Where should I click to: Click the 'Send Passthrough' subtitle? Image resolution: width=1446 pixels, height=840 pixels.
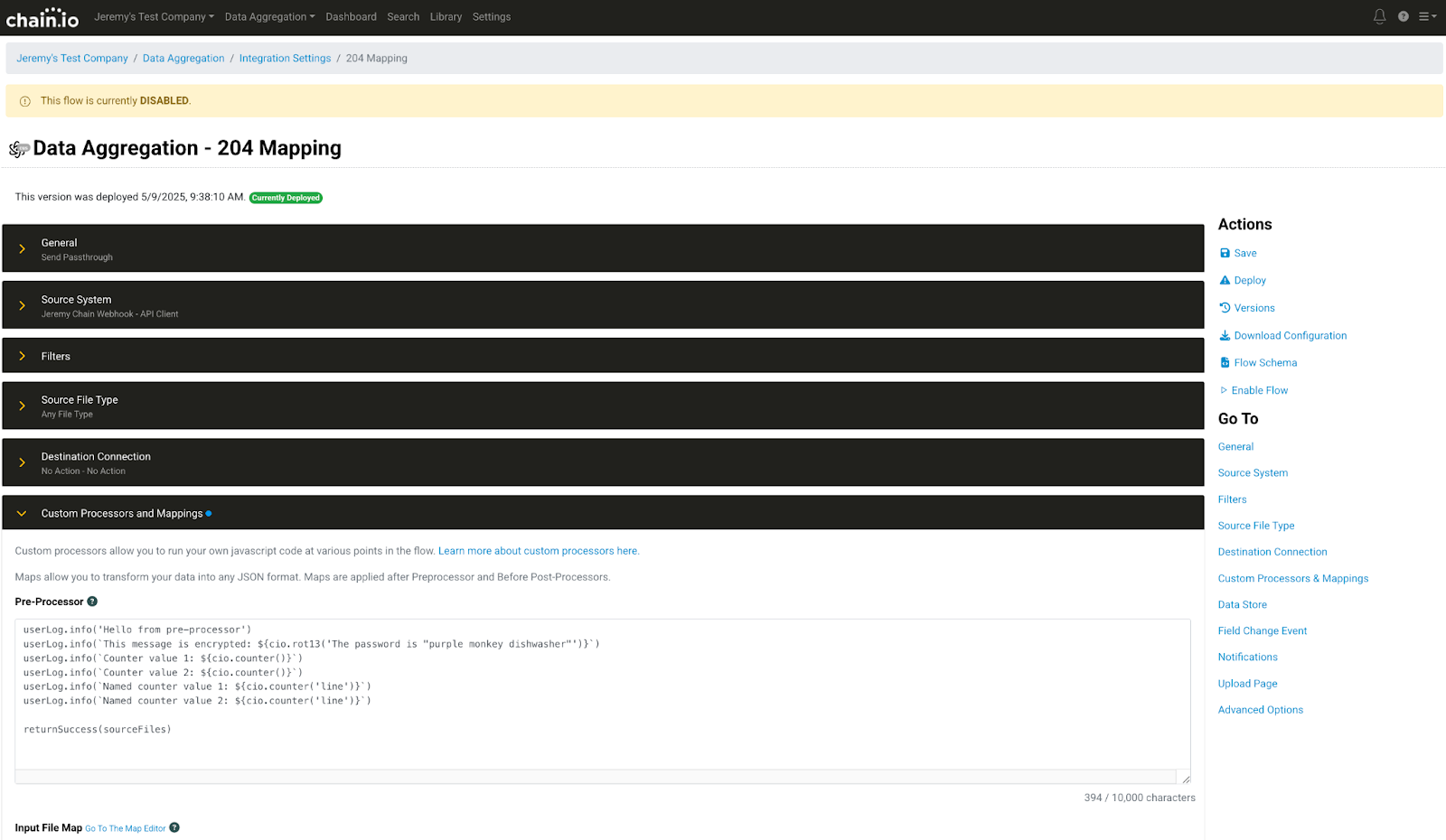tap(77, 257)
